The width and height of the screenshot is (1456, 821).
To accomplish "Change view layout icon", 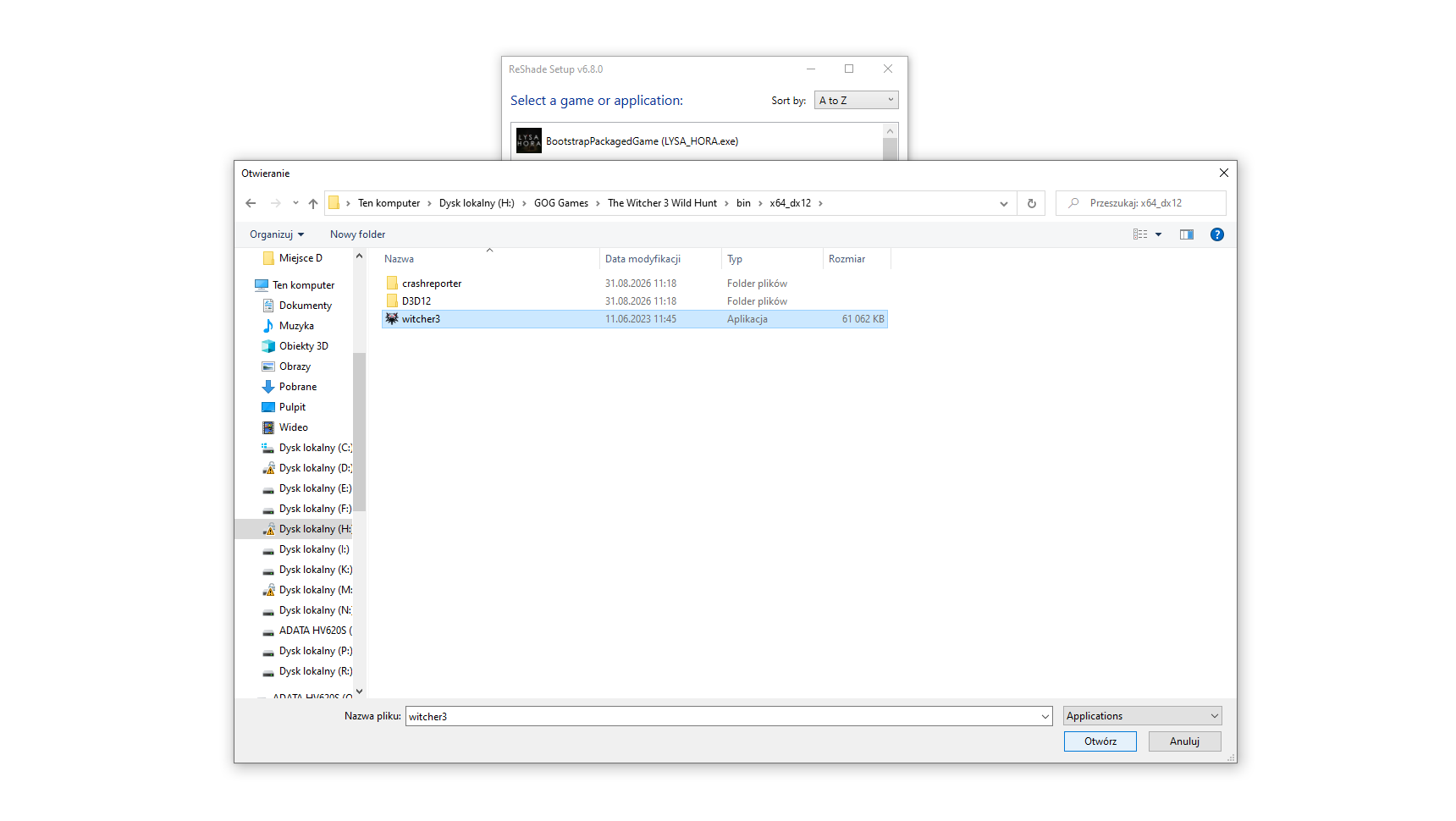I will (x=1140, y=234).
